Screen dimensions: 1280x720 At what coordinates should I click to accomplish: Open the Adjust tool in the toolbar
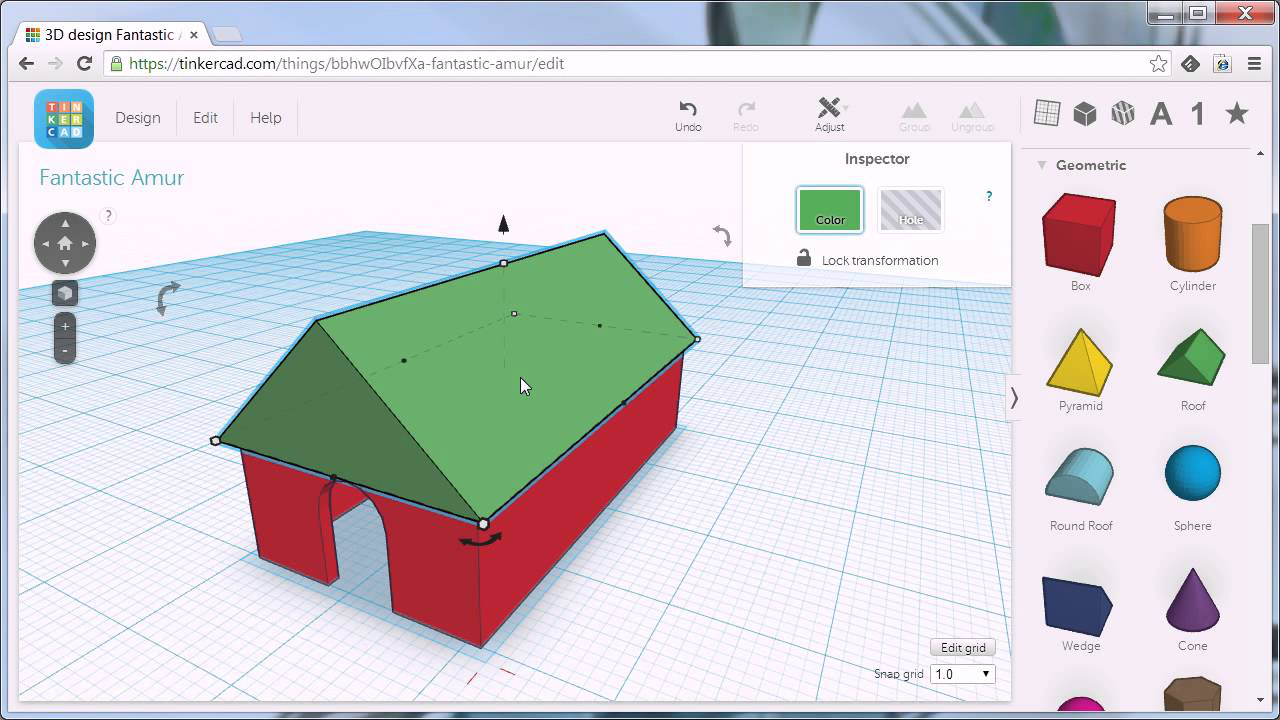coord(830,113)
